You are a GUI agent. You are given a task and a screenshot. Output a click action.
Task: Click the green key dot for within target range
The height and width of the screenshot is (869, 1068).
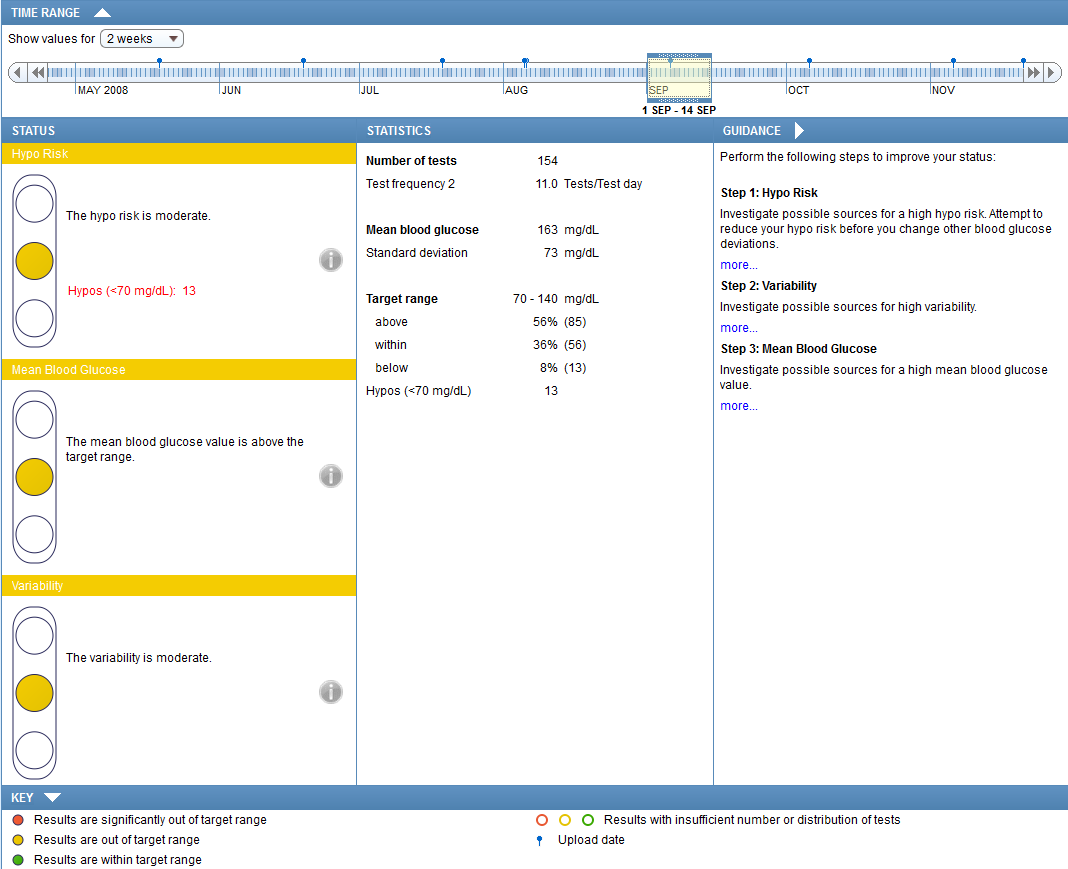(18, 859)
